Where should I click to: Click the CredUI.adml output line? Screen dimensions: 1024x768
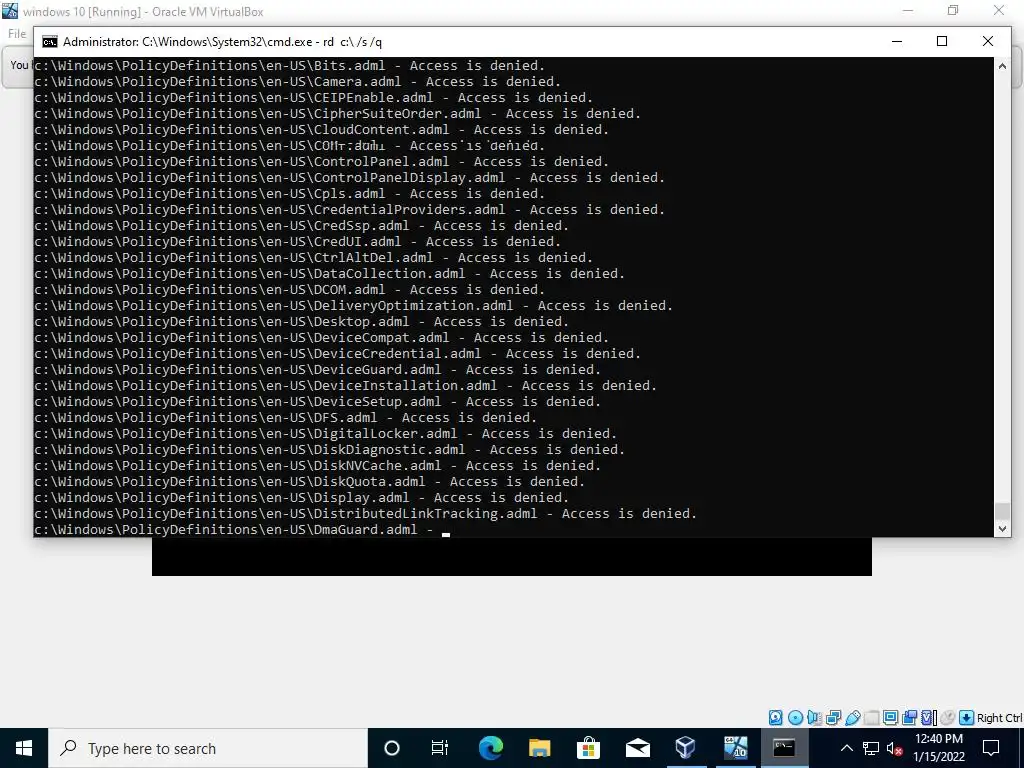pyautogui.click(x=297, y=242)
